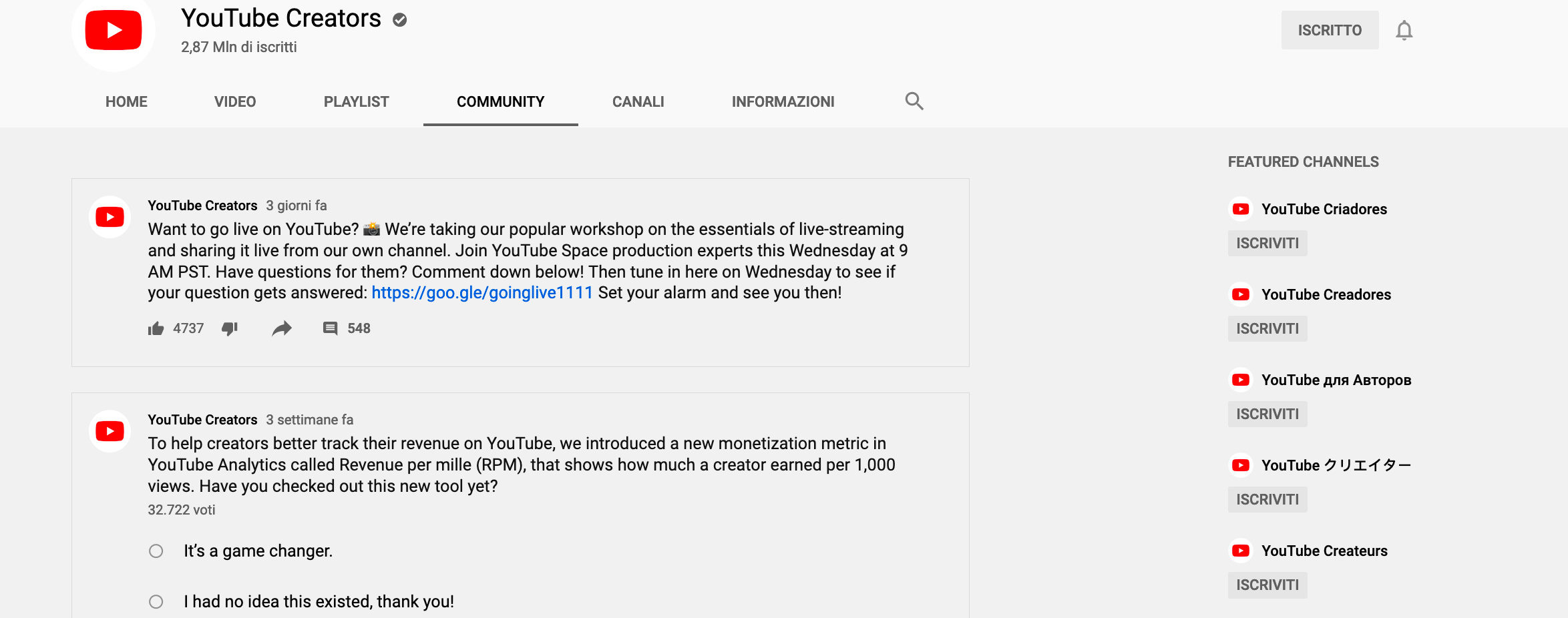This screenshot has width=1568, height=618.
Task: Click the YouTube Creators channel logo avatar
Action: (x=114, y=31)
